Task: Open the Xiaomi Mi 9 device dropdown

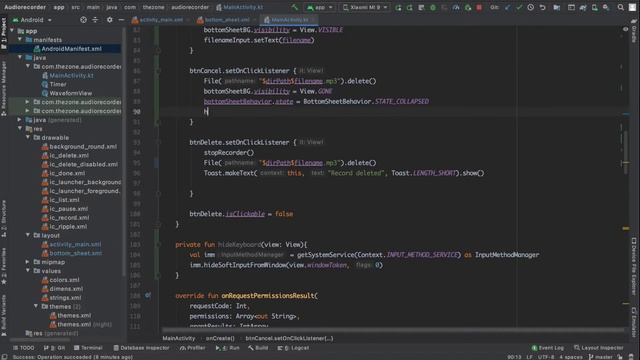Action: (365, 7)
